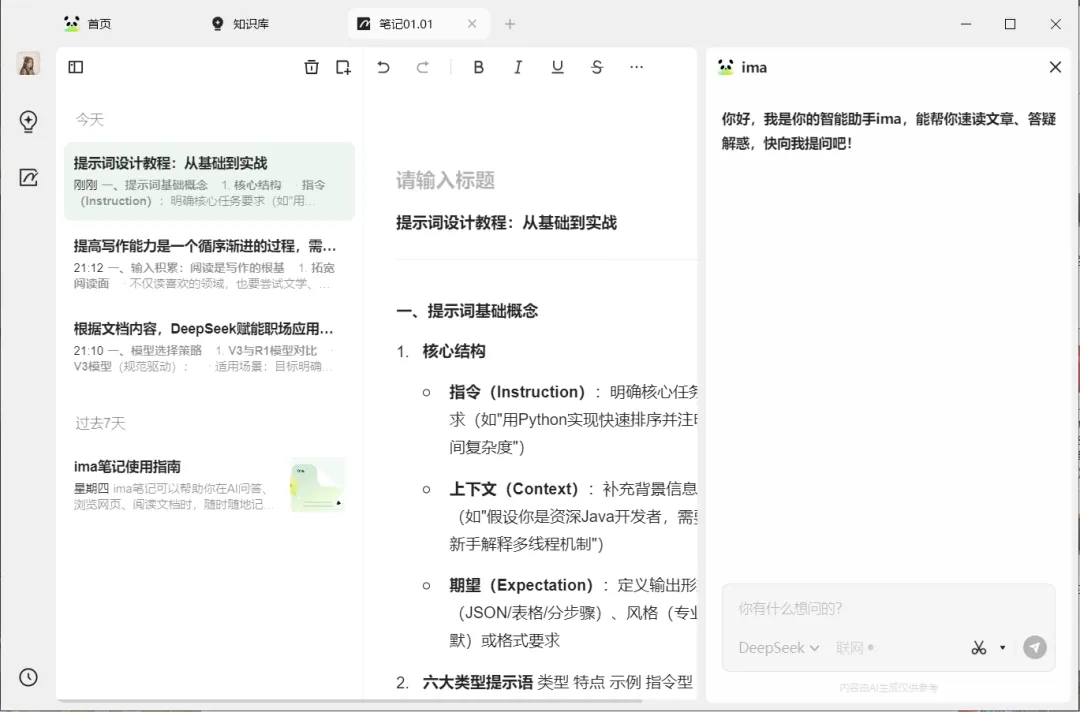Maximize the application window
This screenshot has height=712, width=1080.
pos(1010,24)
